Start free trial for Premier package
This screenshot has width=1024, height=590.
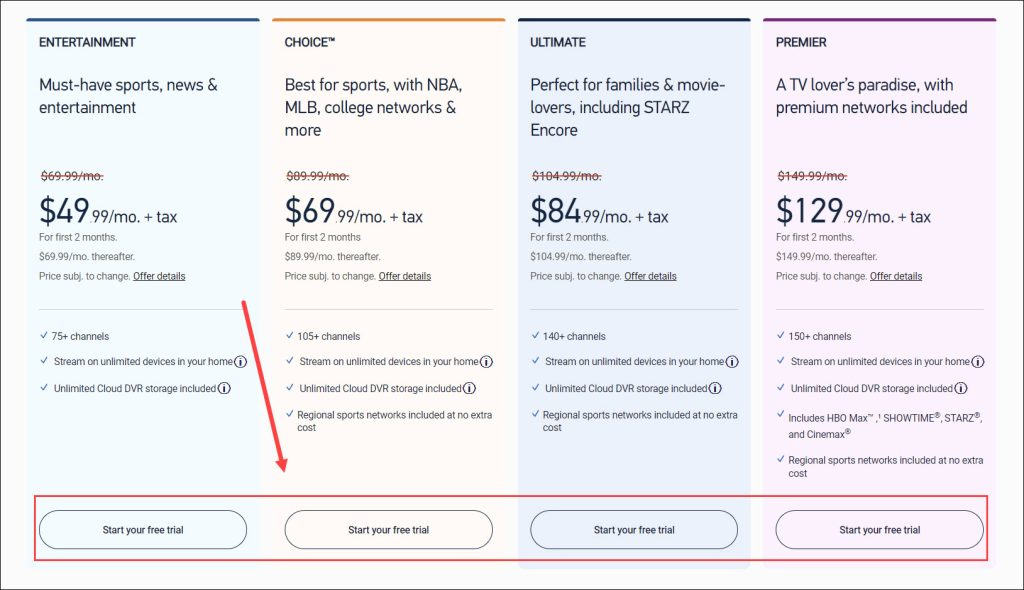(x=880, y=530)
